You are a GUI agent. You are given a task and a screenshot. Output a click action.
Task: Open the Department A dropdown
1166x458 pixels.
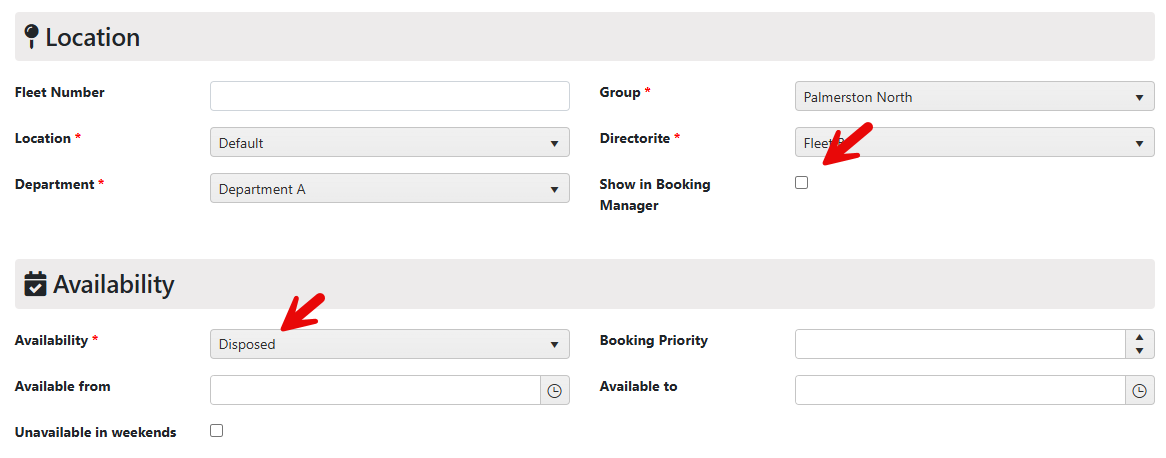tap(390, 189)
